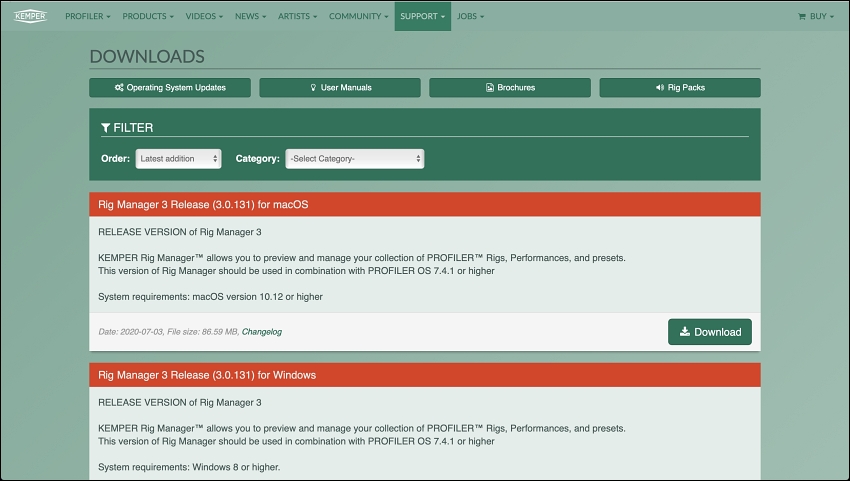Open the Order 'Latest addition' select box
Screen dimensions: 850x481
(x=178, y=159)
